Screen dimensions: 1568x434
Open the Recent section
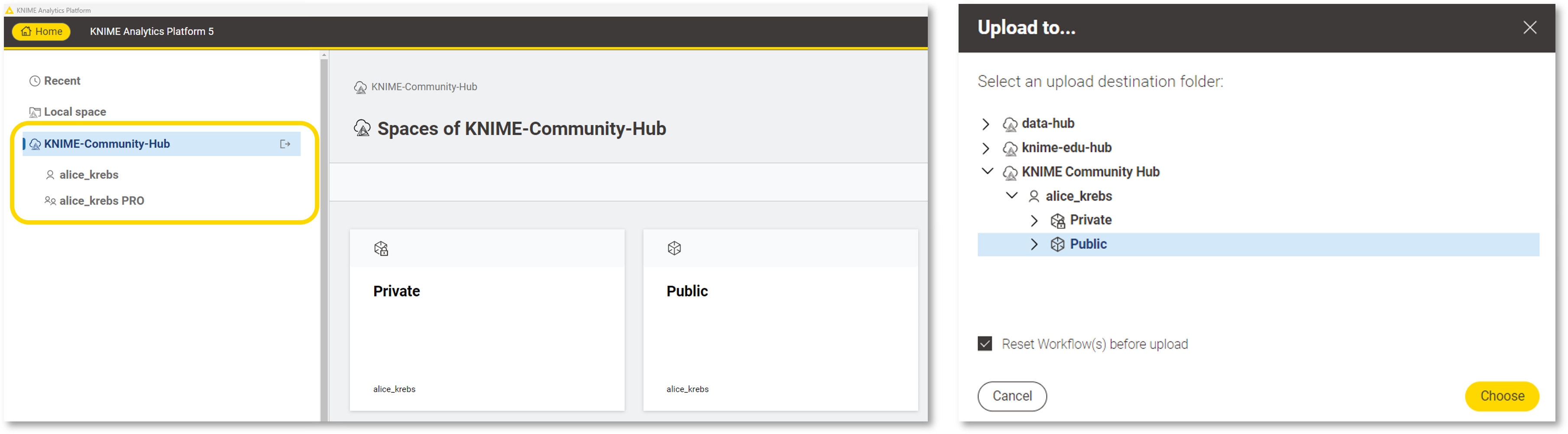pos(62,81)
